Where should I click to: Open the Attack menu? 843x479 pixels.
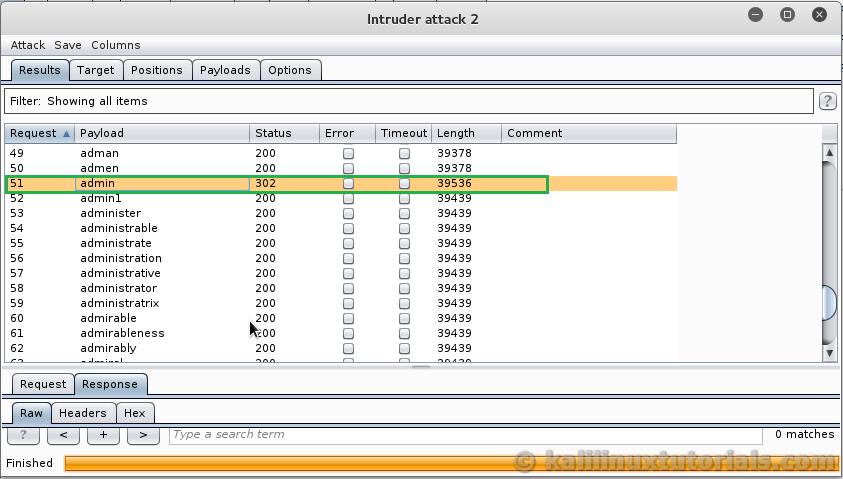pos(28,45)
